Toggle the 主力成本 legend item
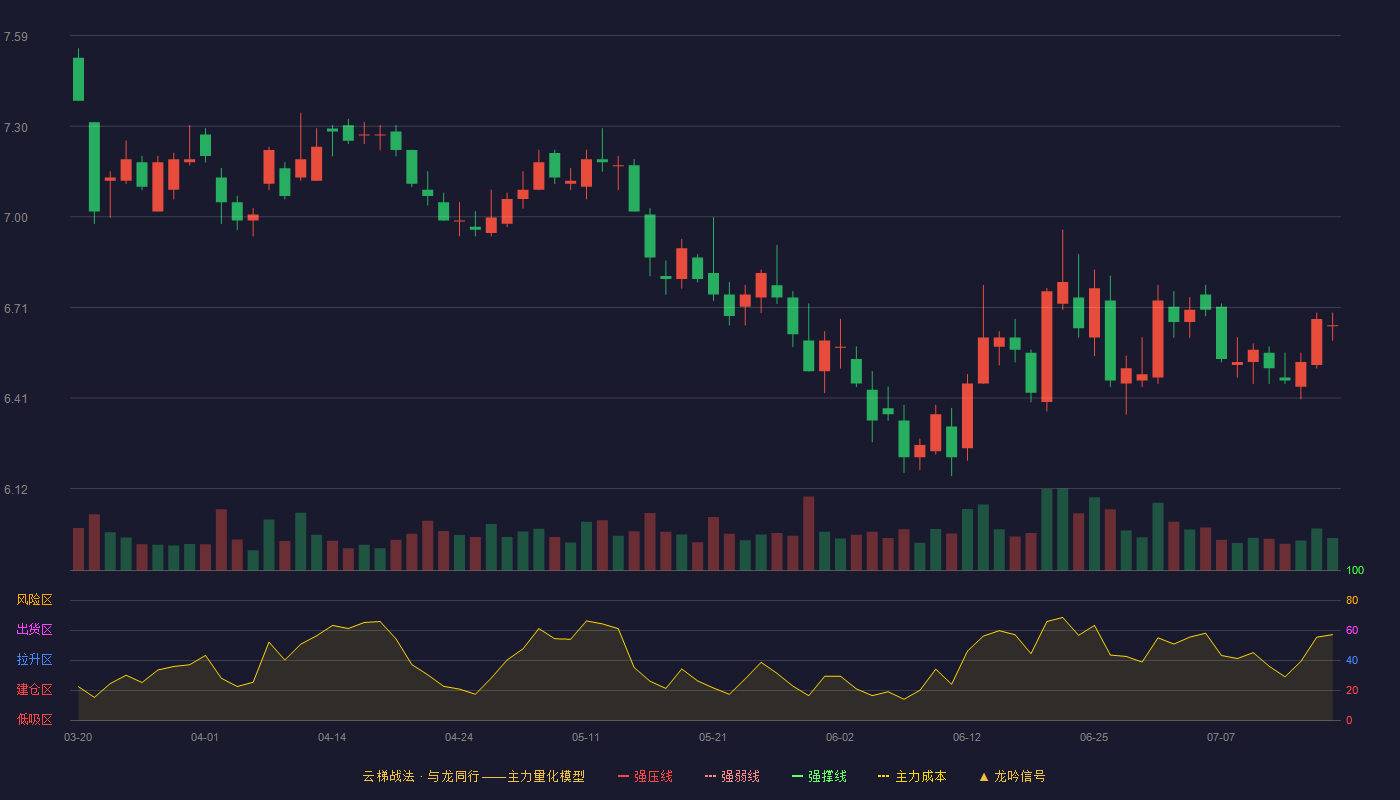 click(x=912, y=776)
